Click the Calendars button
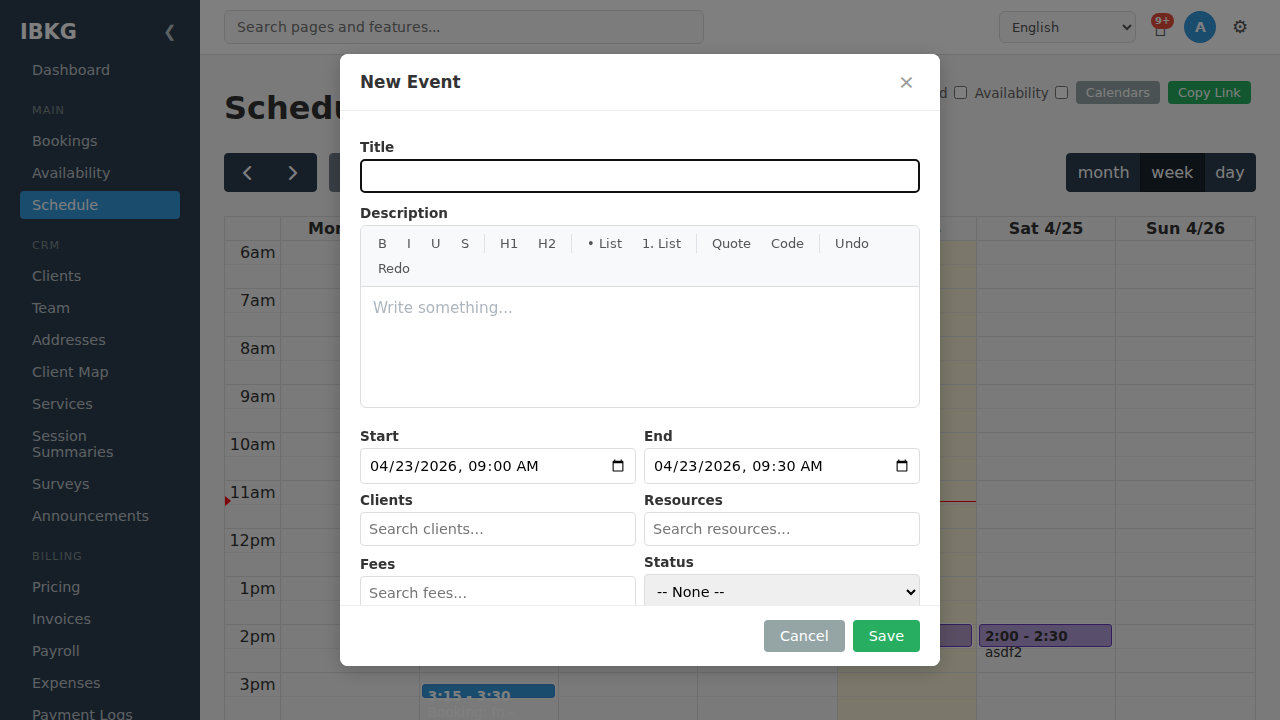The image size is (1280, 720). click(1118, 93)
